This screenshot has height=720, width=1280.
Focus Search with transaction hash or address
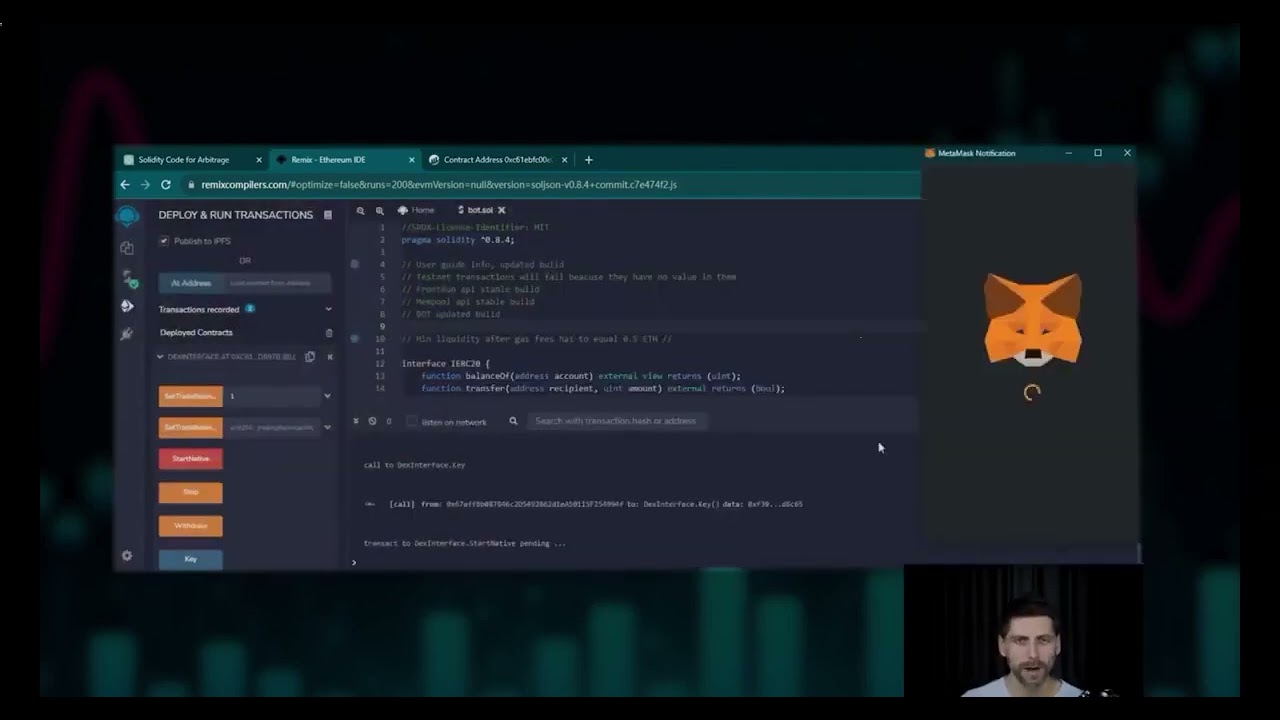pos(617,421)
